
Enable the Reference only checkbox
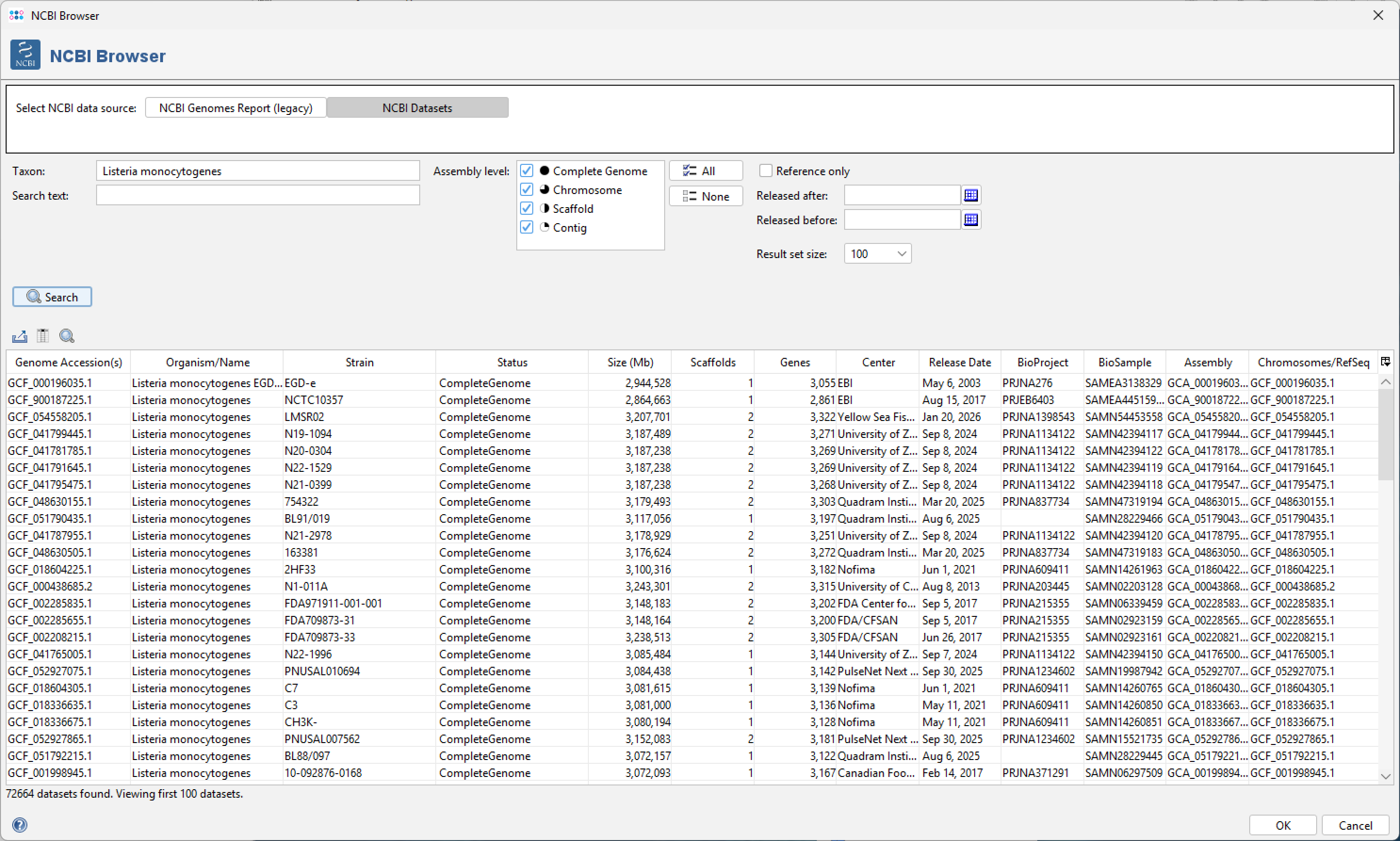(x=766, y=170)
